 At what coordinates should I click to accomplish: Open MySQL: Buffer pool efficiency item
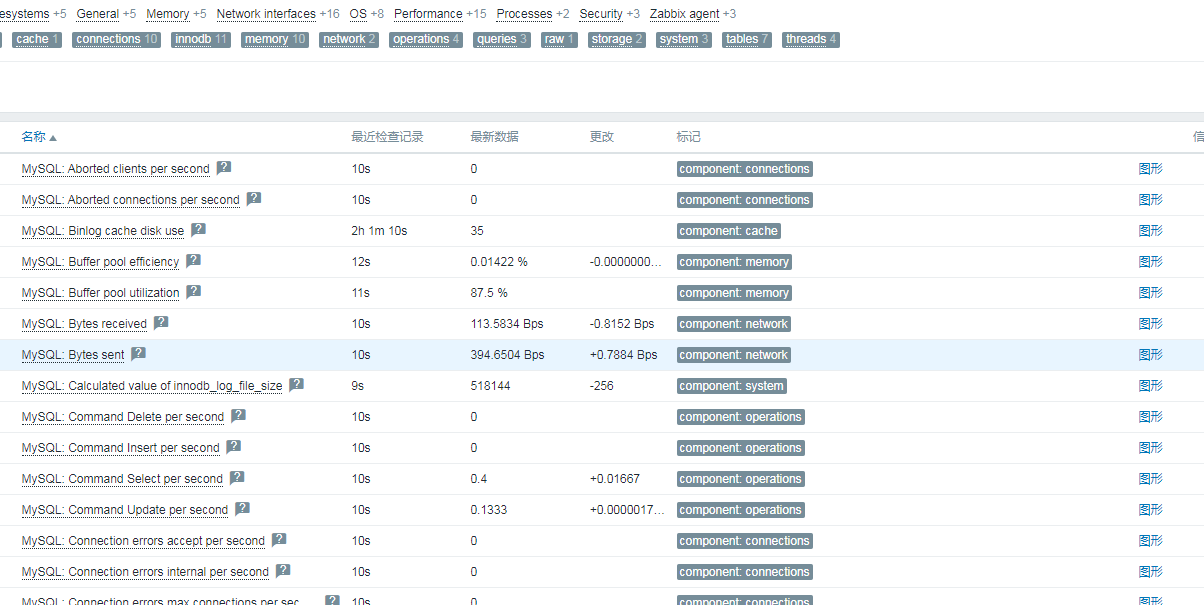(100, 262)
